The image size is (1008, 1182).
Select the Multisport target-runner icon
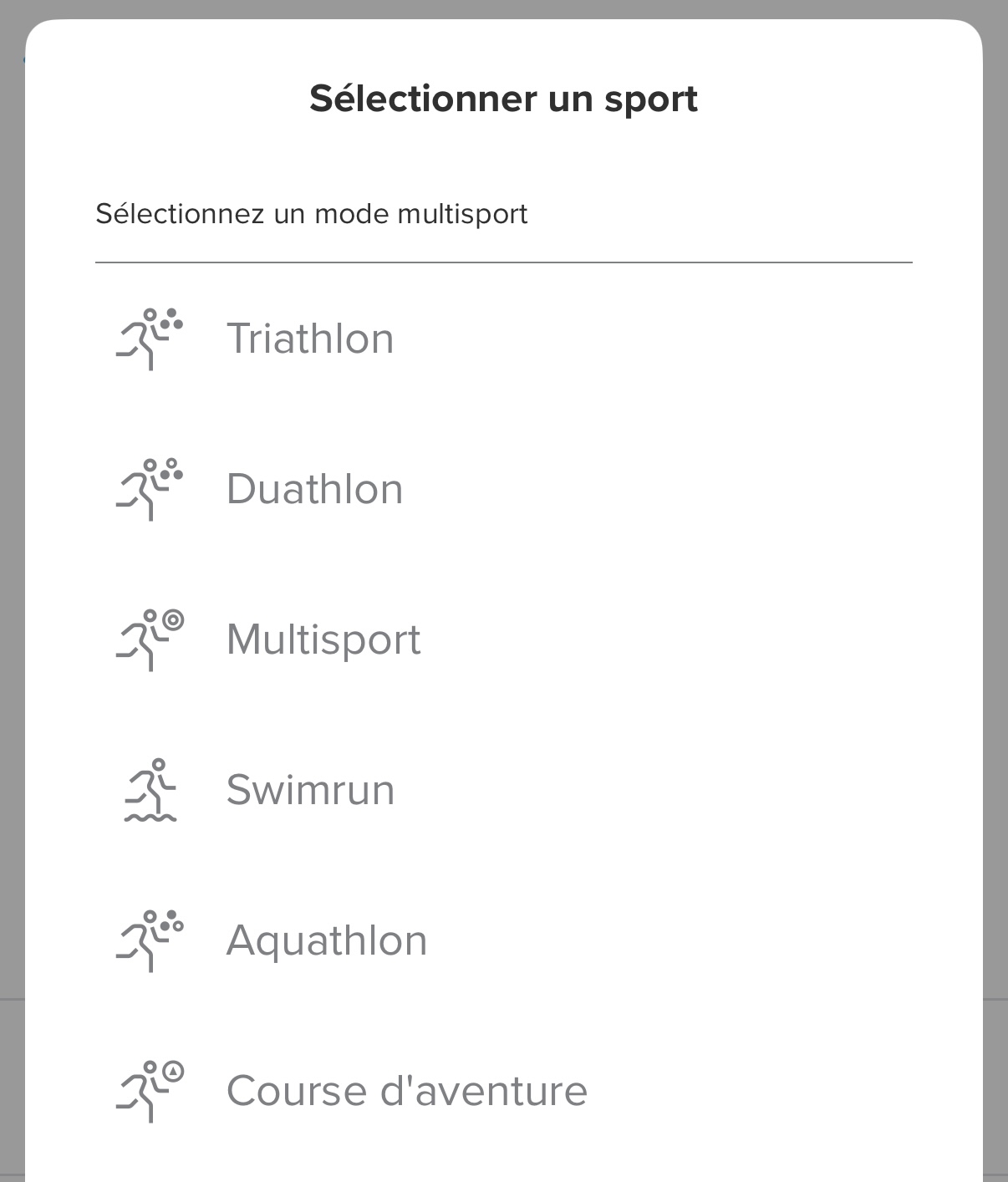[150, 639]
